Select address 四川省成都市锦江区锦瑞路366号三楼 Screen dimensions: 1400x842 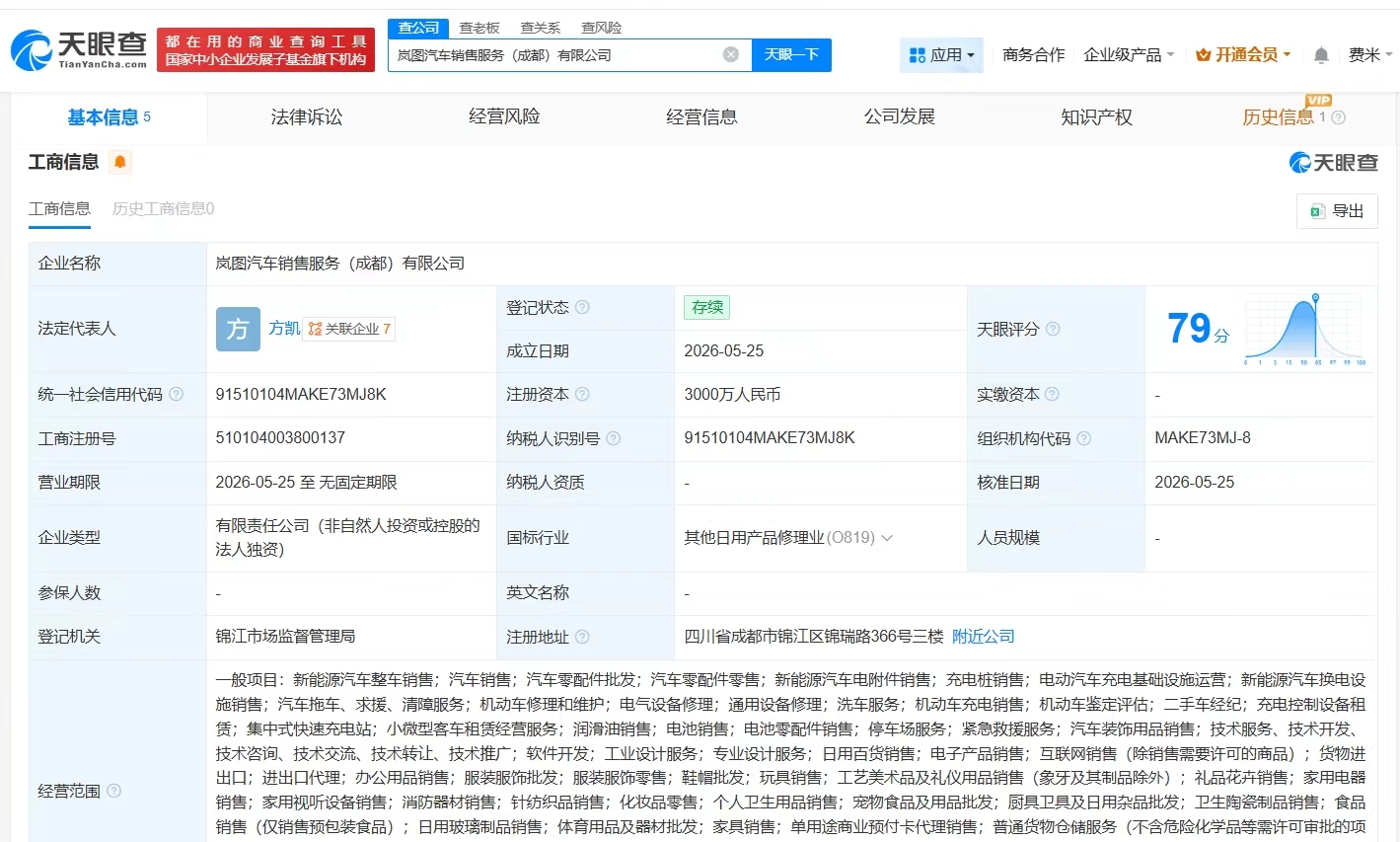[814, 637]
